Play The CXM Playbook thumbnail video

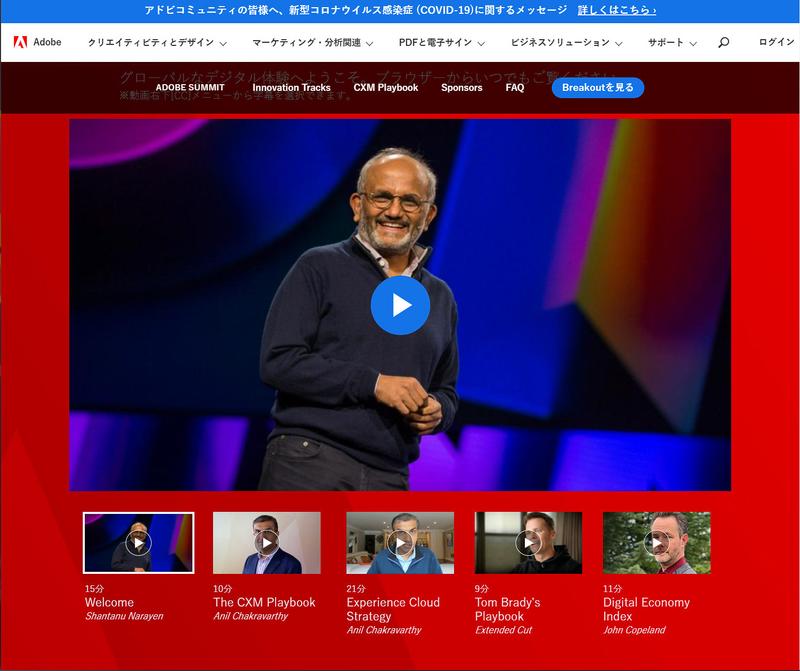[267, 542]
